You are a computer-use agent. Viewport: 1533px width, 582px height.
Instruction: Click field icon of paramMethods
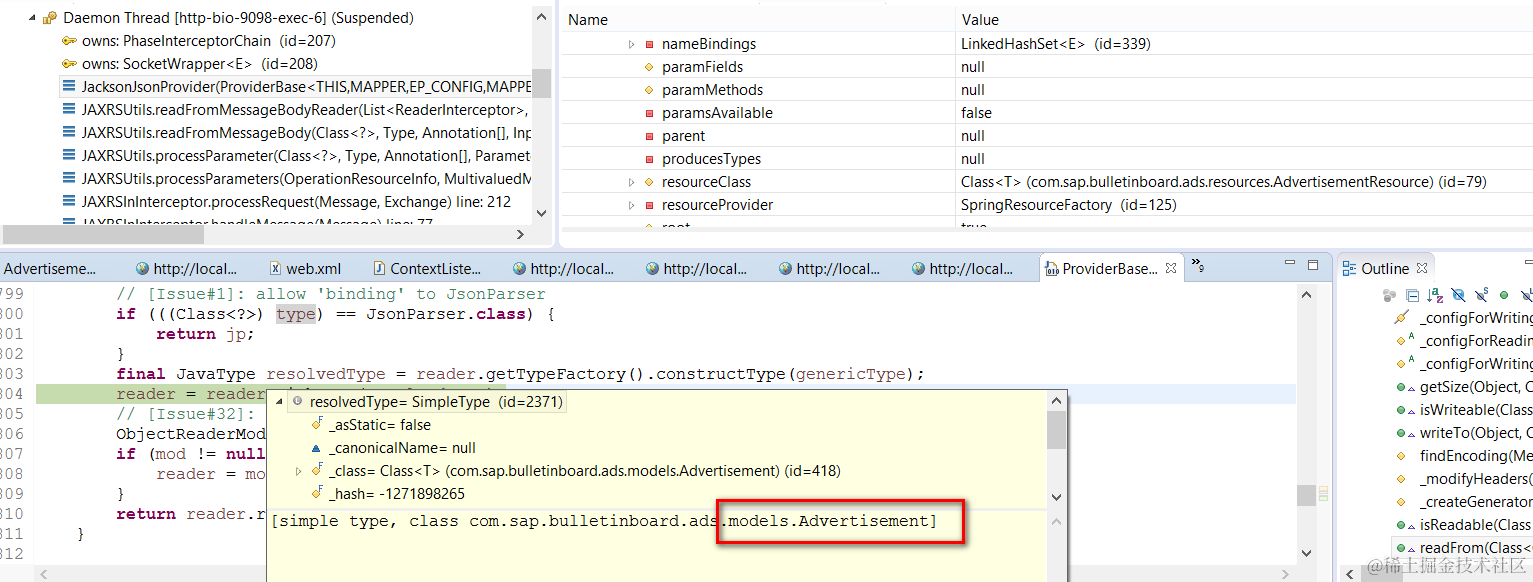(x=649, y=90)
